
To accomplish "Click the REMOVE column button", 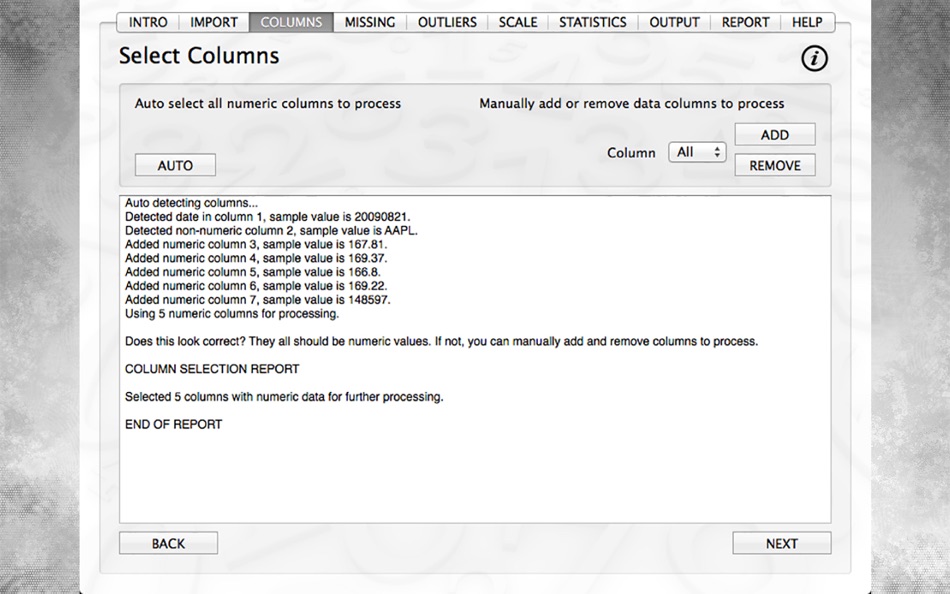I will pos(775,165).
